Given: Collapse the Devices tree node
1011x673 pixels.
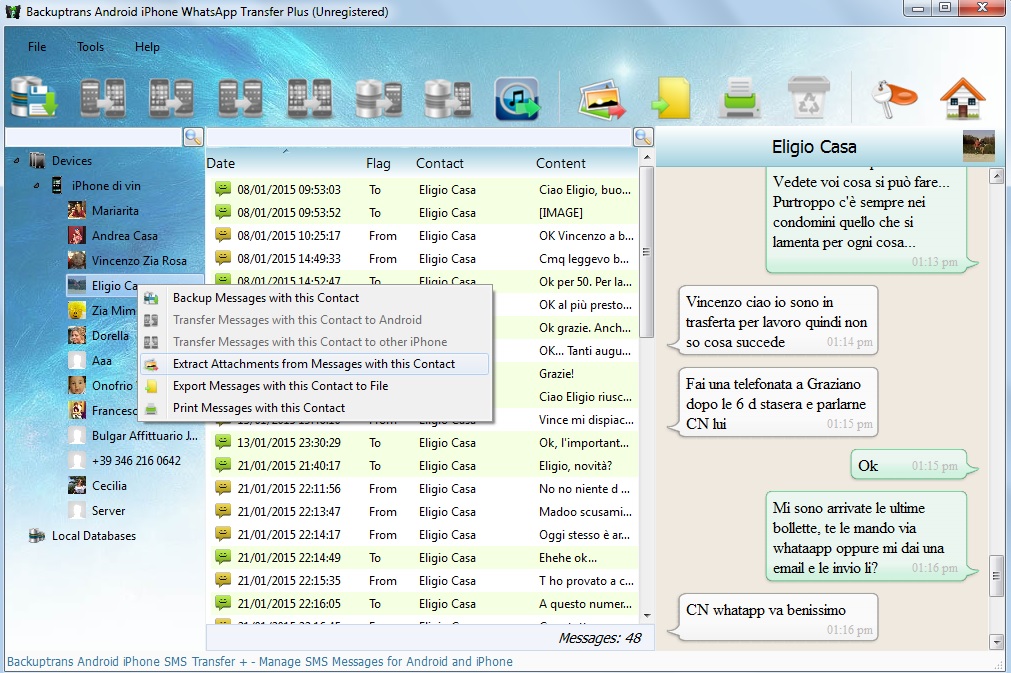Looking at the screenshot, I should click(x=16, y=161).
